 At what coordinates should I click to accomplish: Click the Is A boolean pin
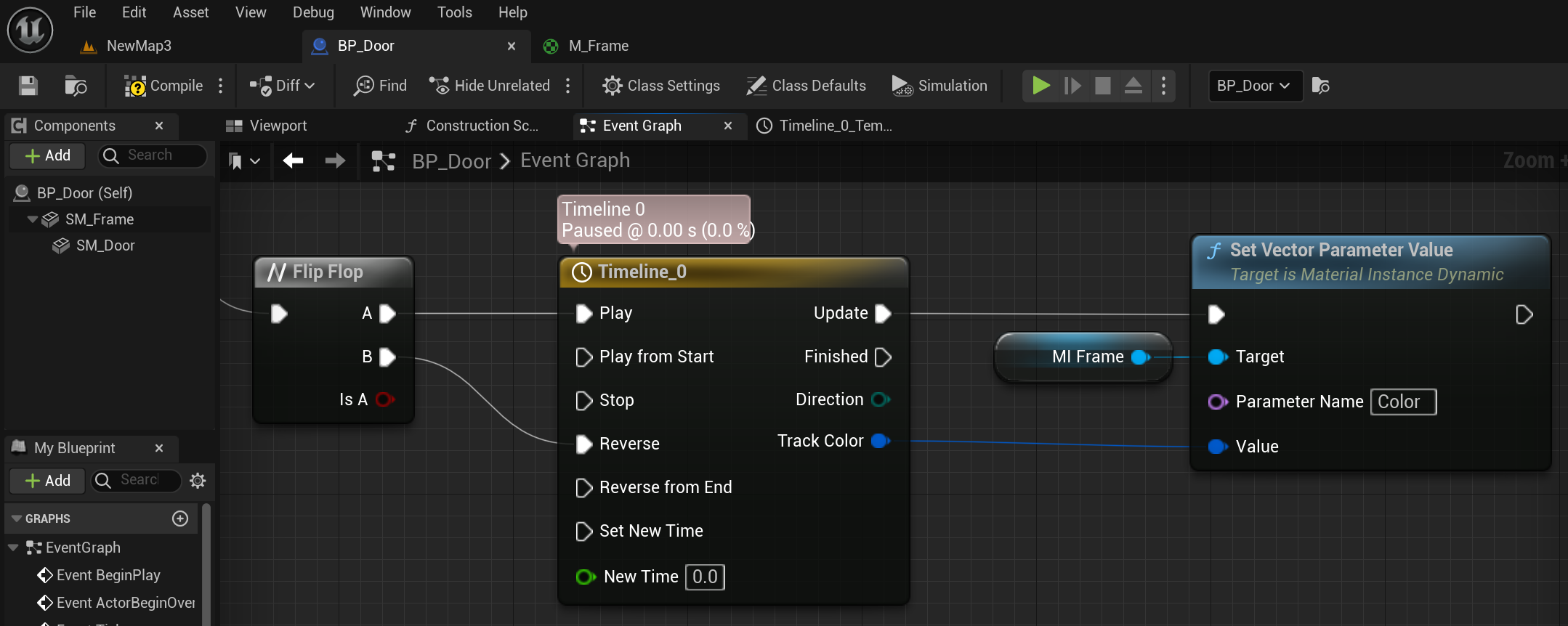pyautogui.click(x=384, y=399)
